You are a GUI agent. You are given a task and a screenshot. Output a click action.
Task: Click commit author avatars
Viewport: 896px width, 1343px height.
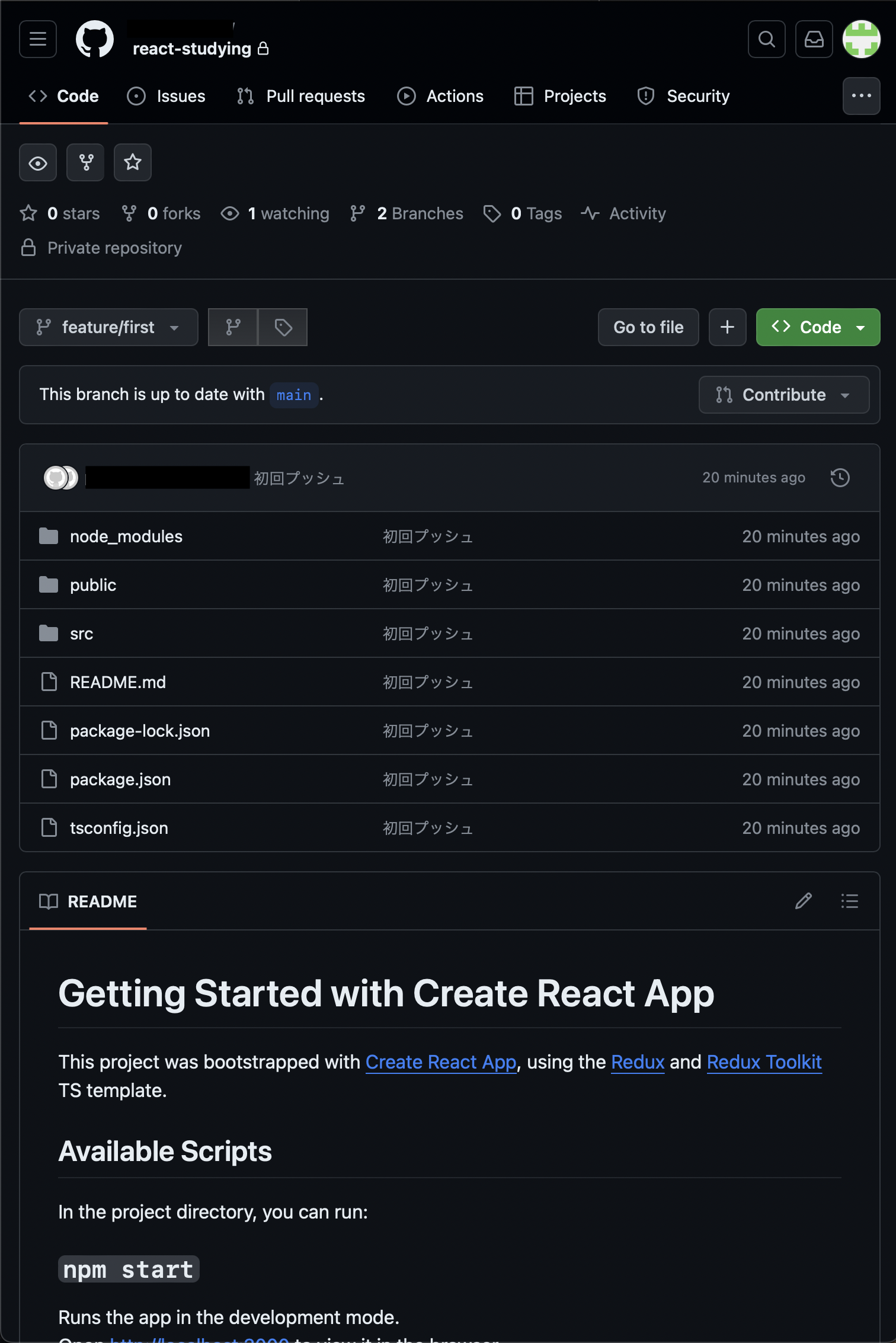pyautogui.click(x=61, y=478)
